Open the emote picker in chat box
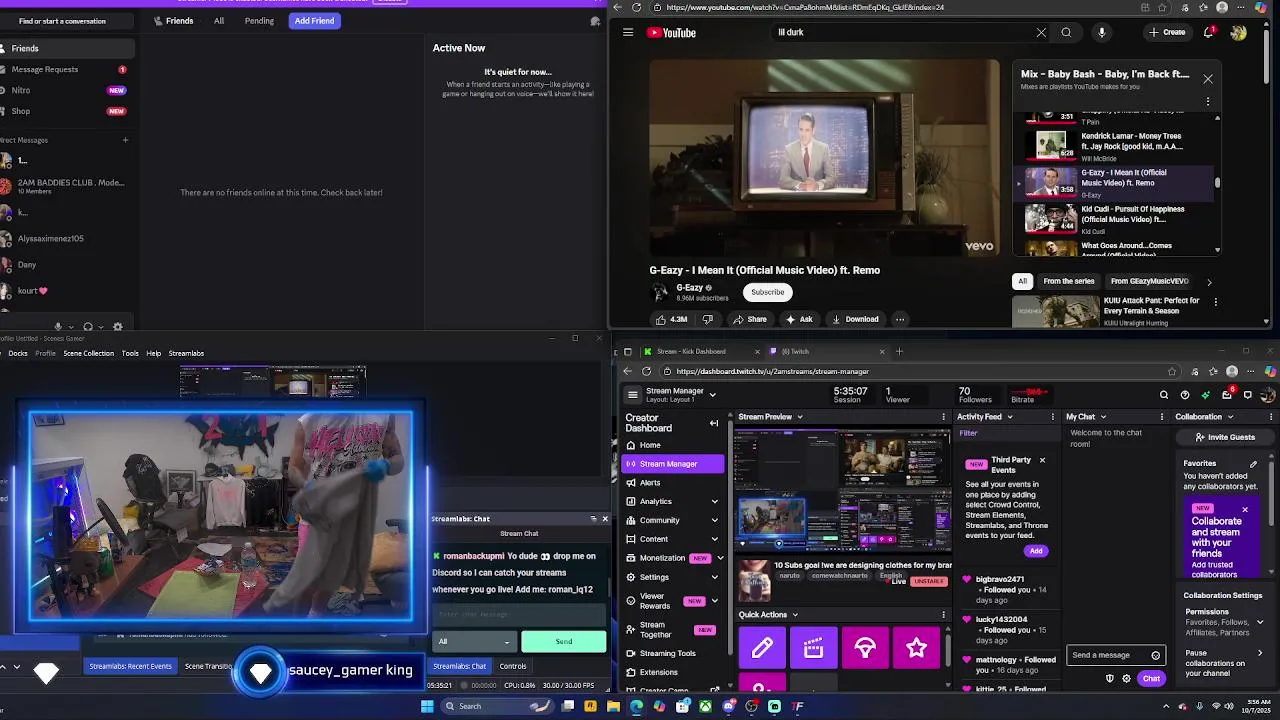 [1155, 655]
